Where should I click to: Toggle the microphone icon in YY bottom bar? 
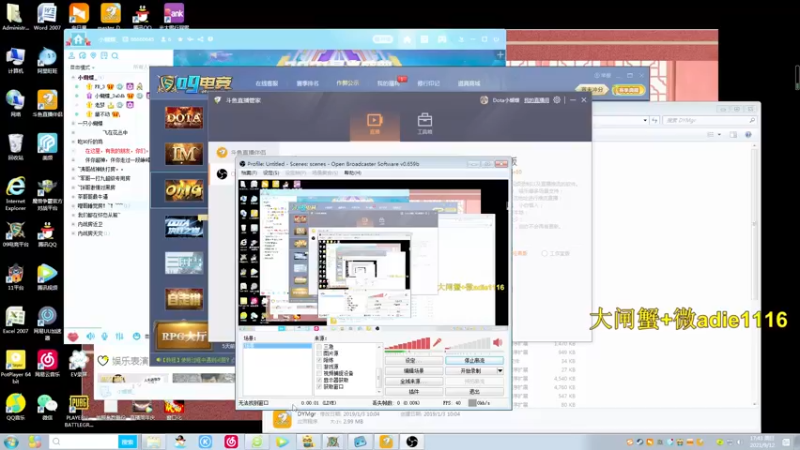click(x=105, y=336)
